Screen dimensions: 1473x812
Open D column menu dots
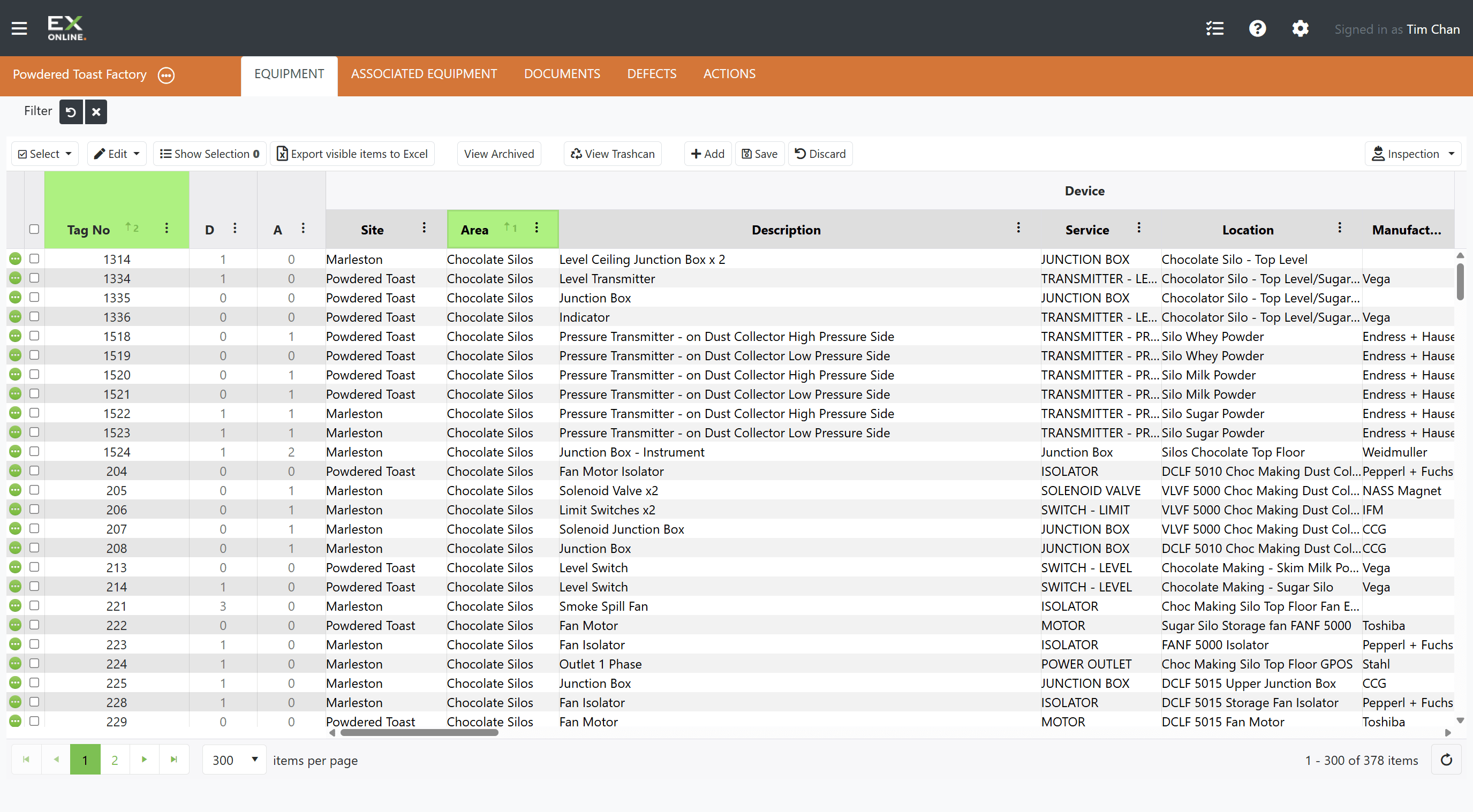(x=235, y=228)
